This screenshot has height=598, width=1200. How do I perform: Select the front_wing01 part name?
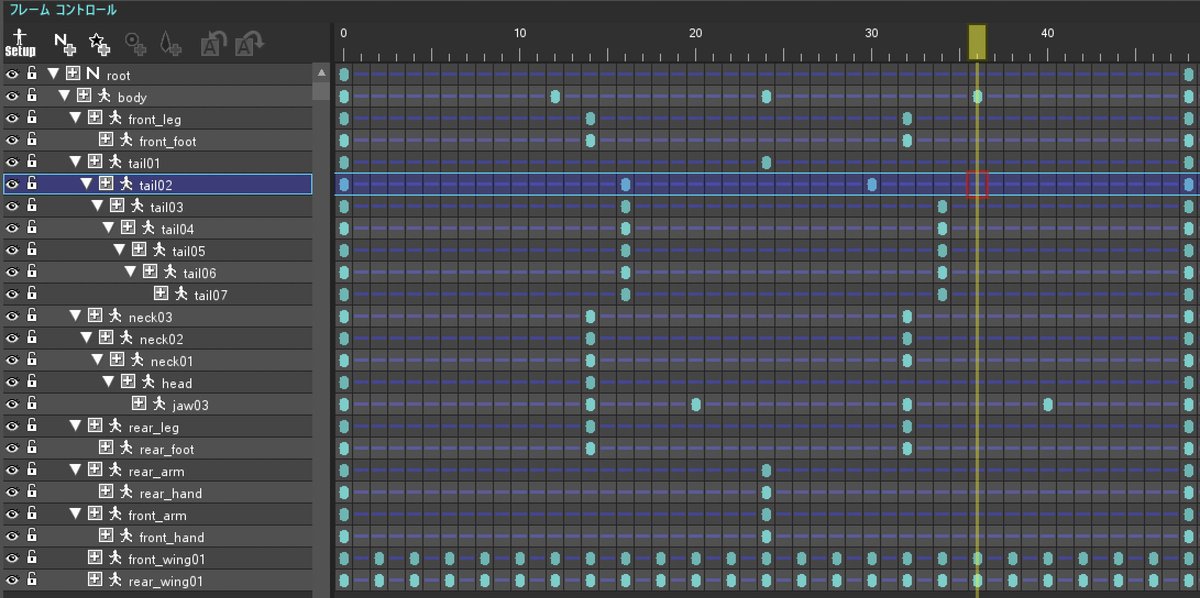[x=167, y=559]
